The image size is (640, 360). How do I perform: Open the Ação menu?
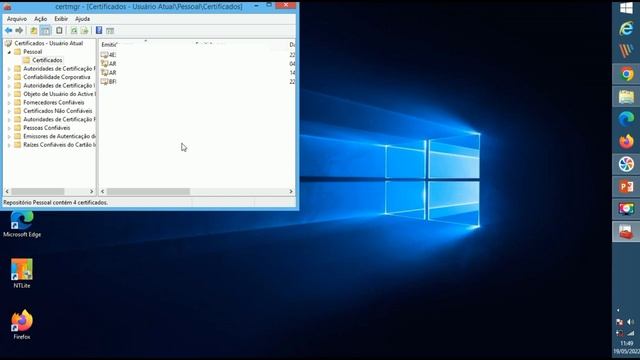[x=40, y=19]
